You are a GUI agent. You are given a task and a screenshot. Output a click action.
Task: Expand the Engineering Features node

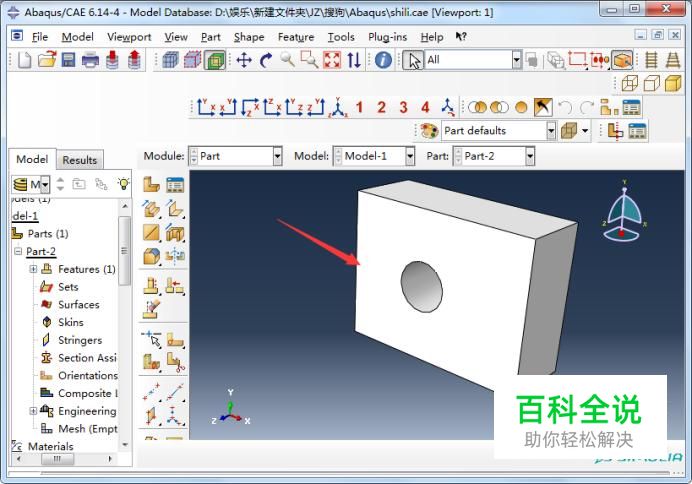pos(33,411)
